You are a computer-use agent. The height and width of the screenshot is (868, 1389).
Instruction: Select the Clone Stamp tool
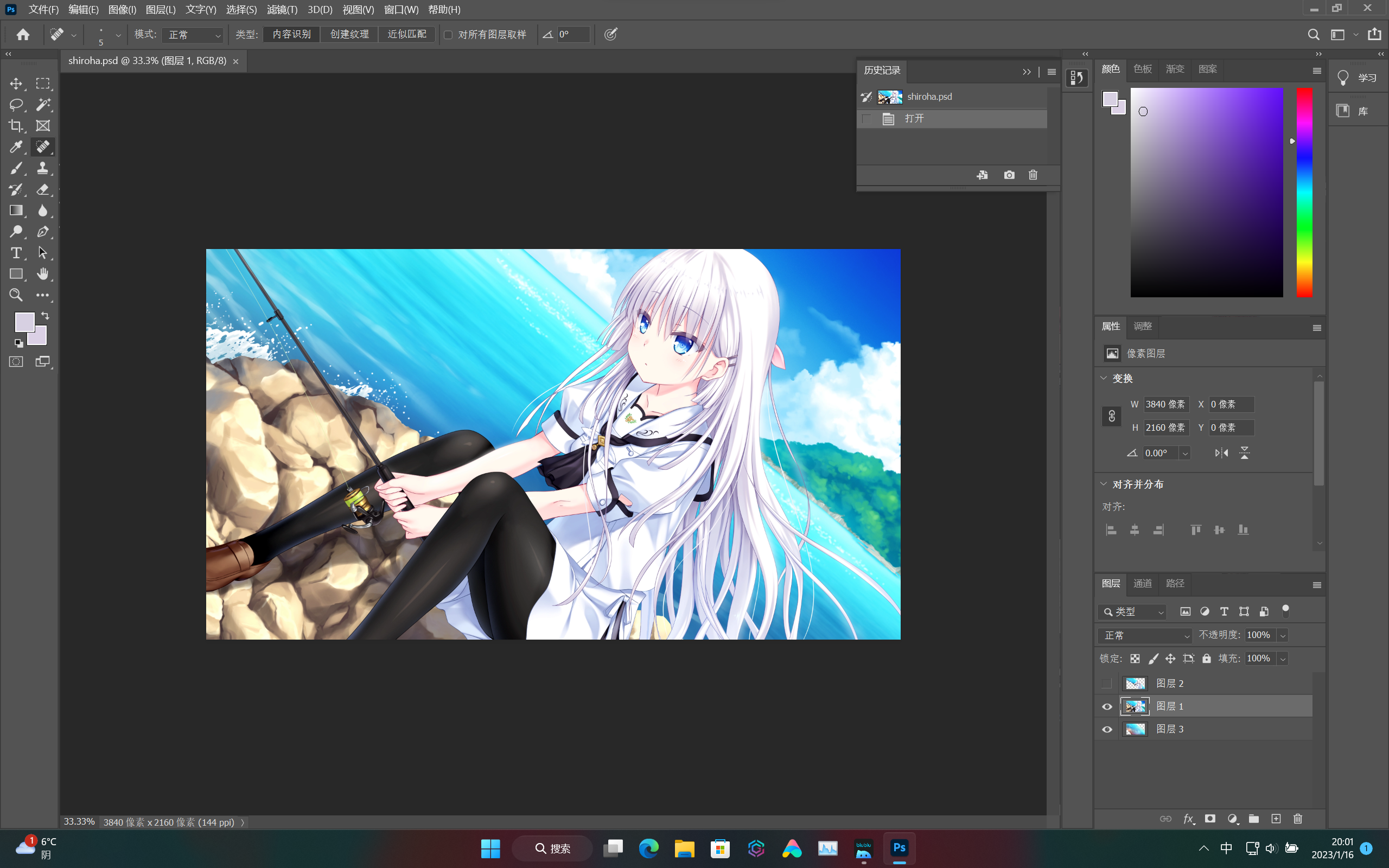(x=43, y=168)
